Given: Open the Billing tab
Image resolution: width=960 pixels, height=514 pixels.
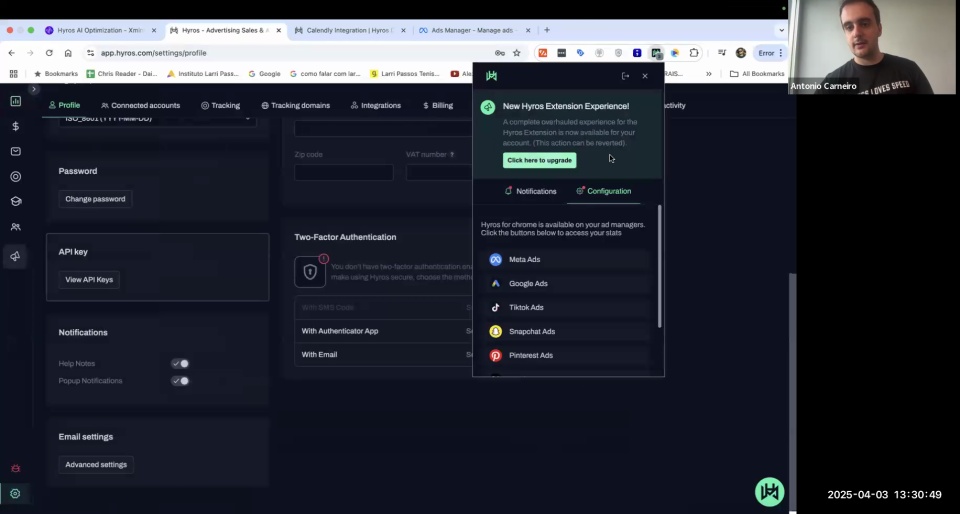Looking at the screenshot, I should tap(438, 105).
